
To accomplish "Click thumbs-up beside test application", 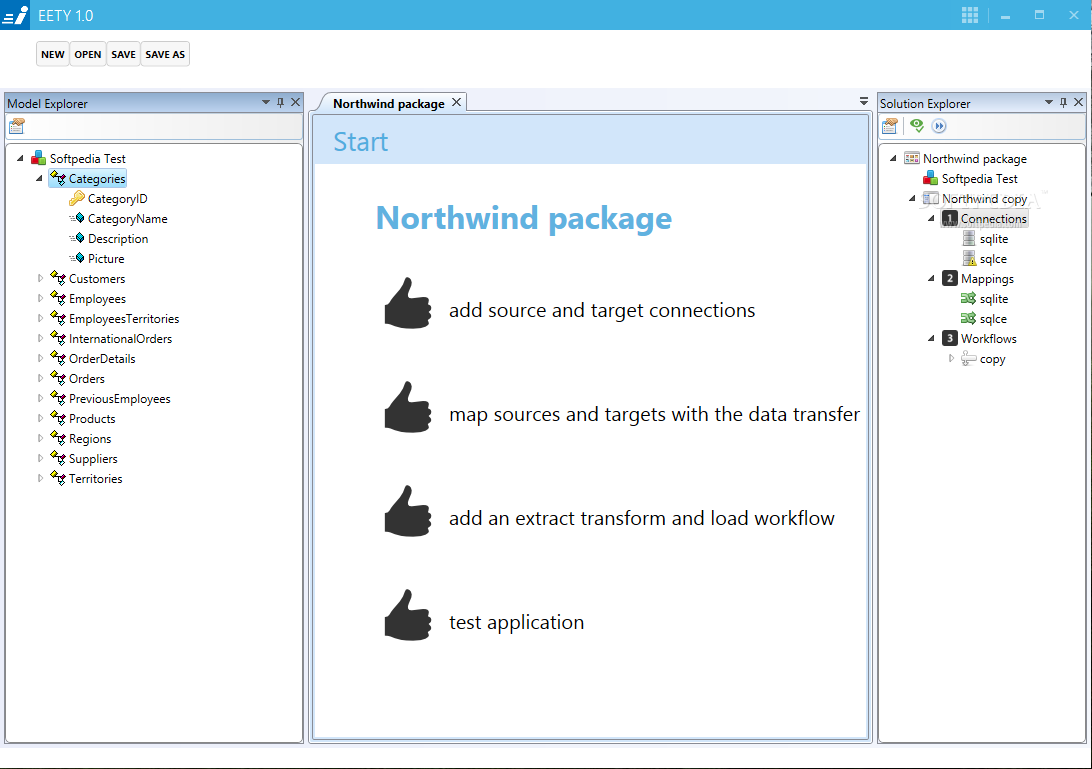I will pos(408,615).
